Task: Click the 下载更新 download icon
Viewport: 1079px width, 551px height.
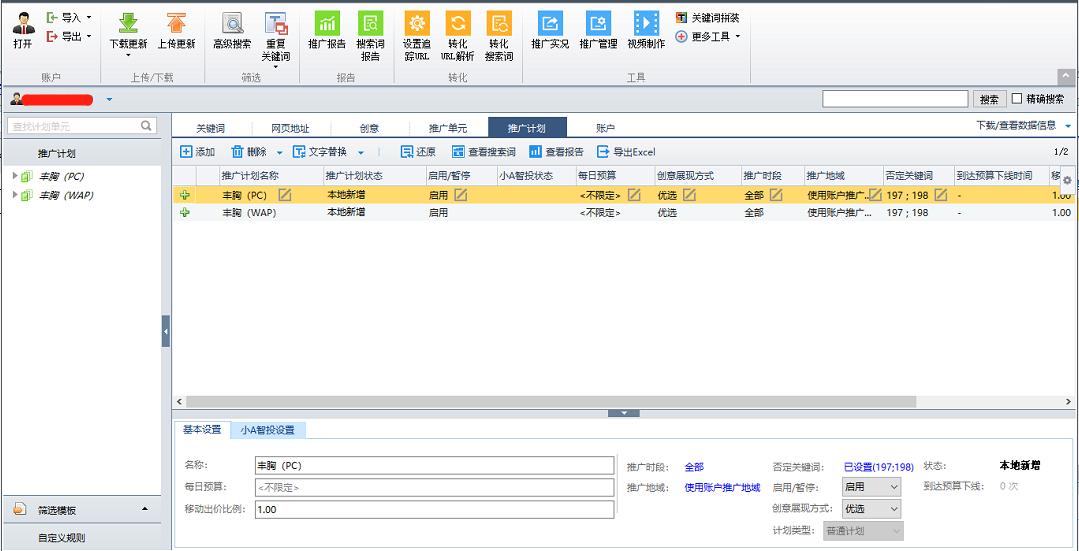Action: (127, 24)
